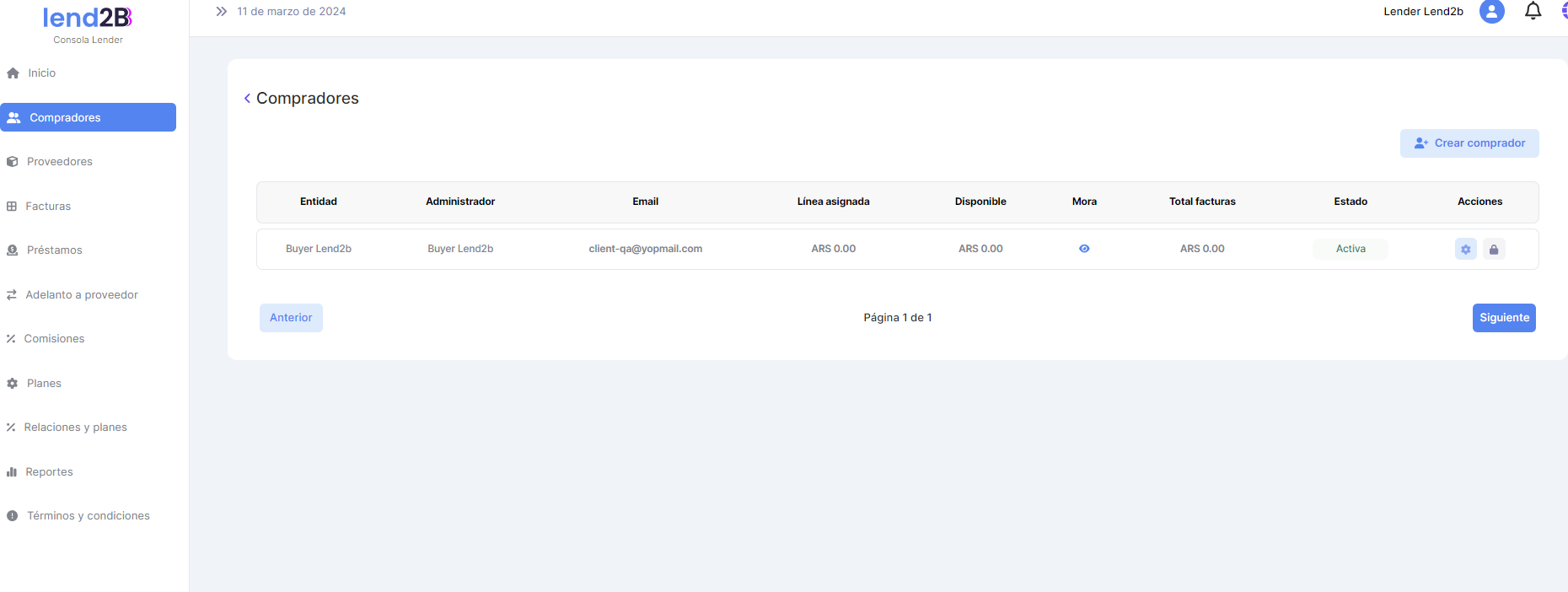The height and width of the screenshot is (592, 1568).
Task: Click the gear settings icon for Buyer Lend2b
Action: click(1465, 250)
